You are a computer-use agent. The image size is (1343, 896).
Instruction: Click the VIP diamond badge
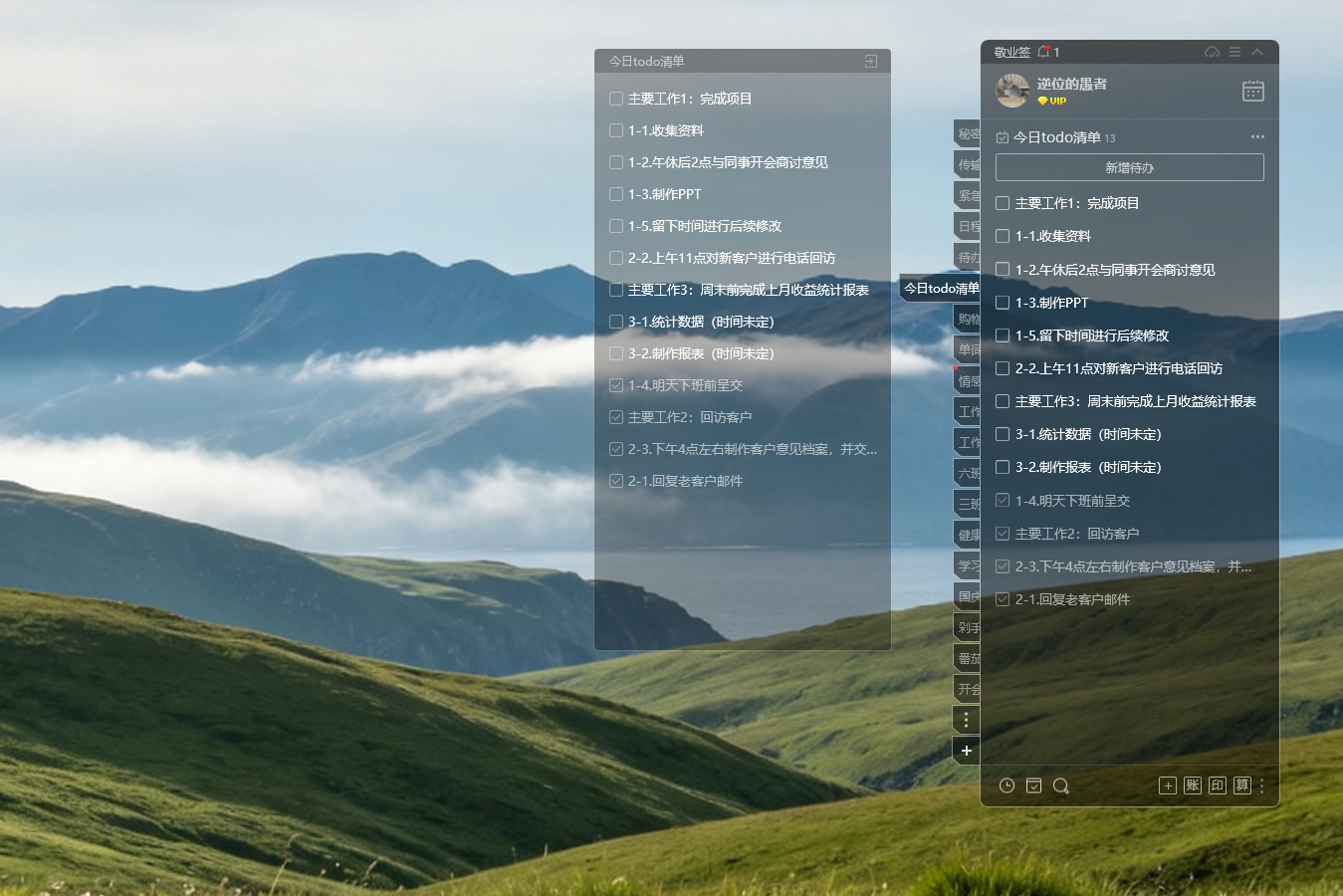(1051, 101)
